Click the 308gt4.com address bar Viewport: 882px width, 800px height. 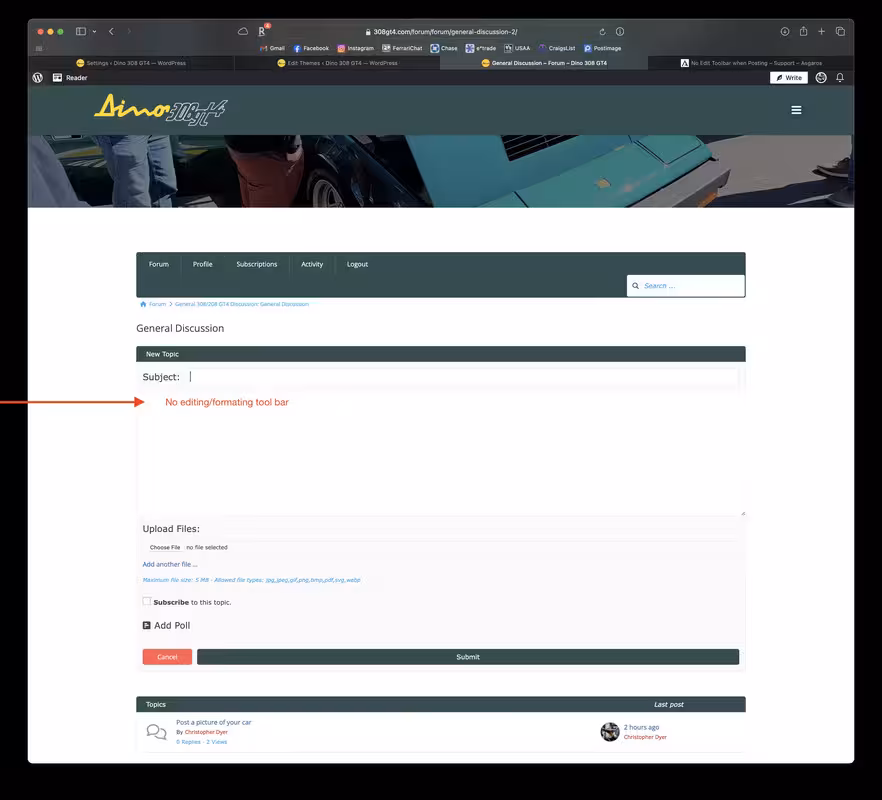coord(444,32)
